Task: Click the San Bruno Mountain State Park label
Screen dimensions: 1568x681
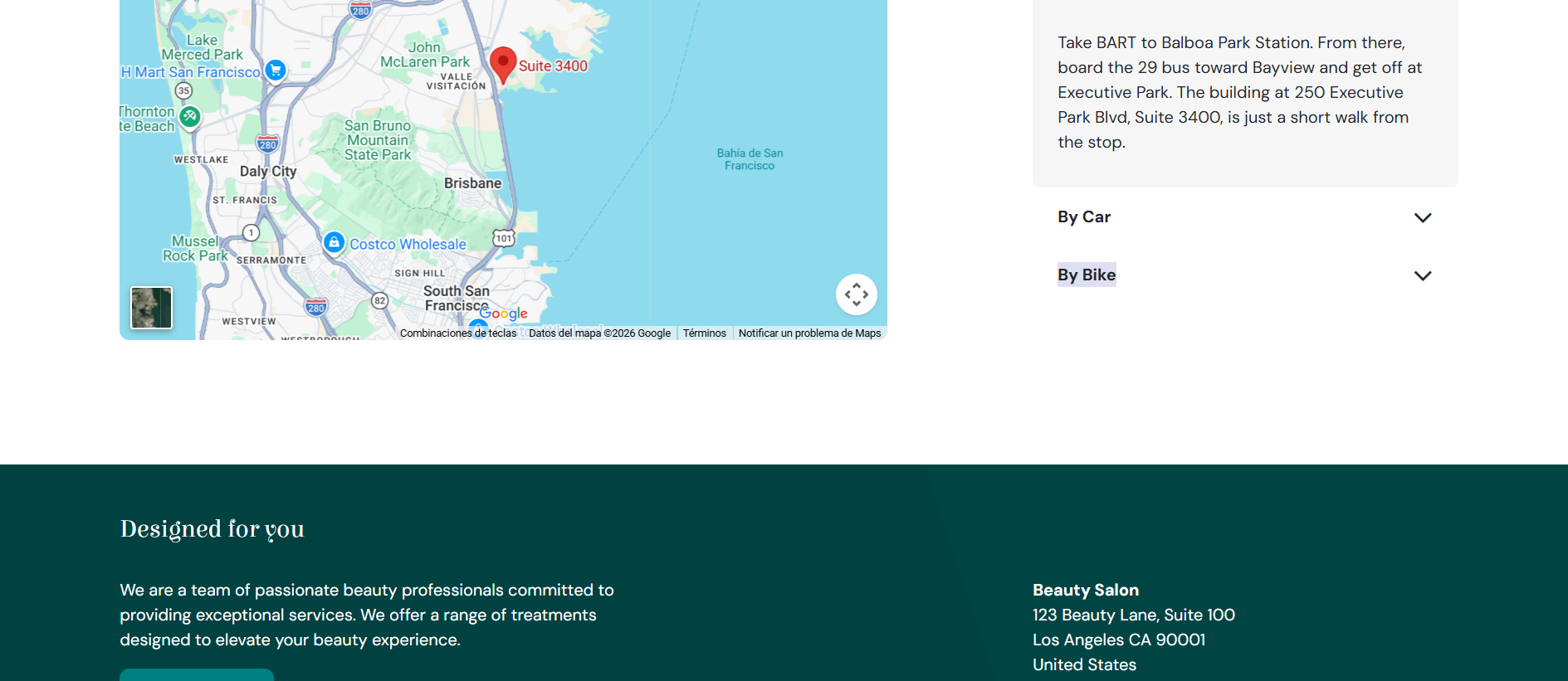Action: coord(379,140)
